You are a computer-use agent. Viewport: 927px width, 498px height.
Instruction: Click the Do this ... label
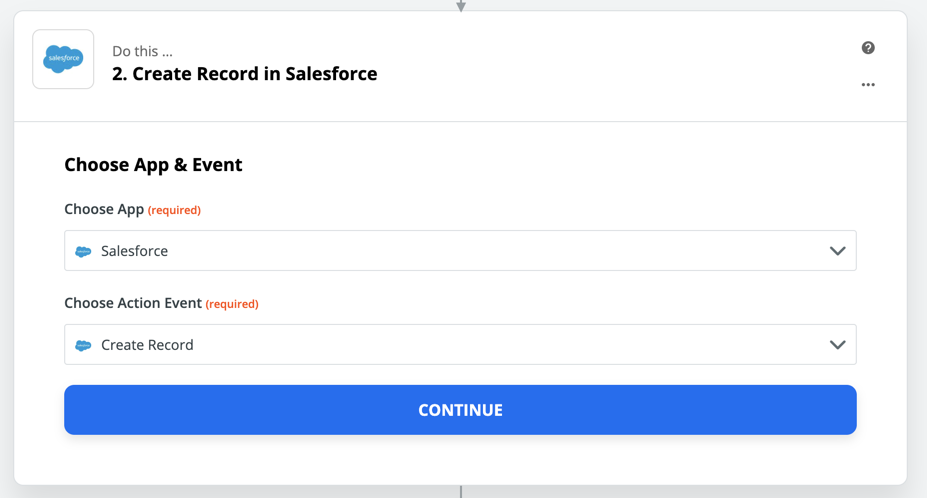click(142, 51)
